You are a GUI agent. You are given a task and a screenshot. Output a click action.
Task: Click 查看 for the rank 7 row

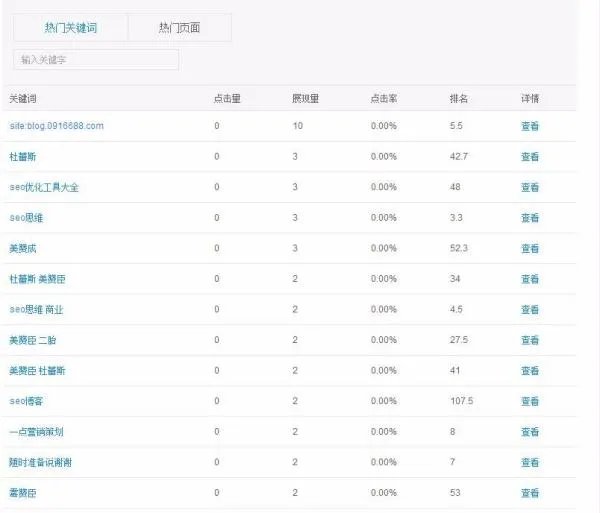pos(530,462)
